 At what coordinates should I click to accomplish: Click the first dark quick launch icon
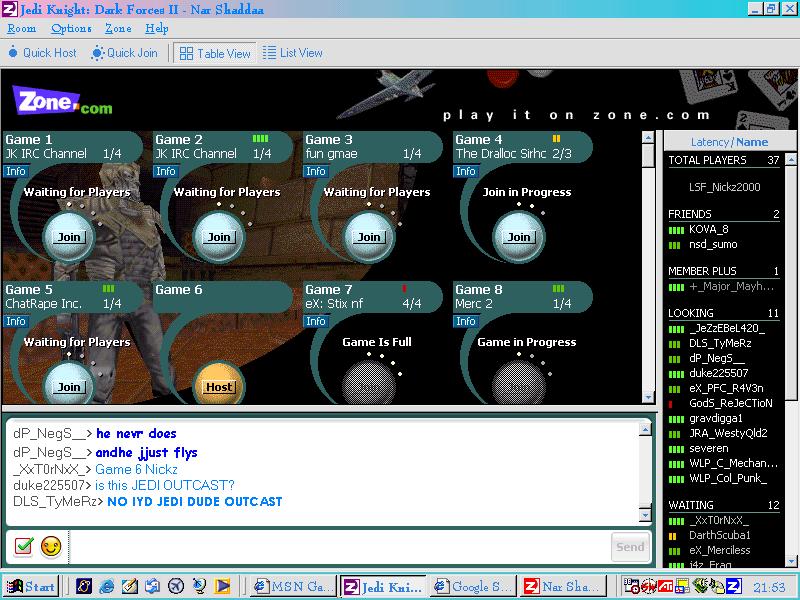pos(84,586)
